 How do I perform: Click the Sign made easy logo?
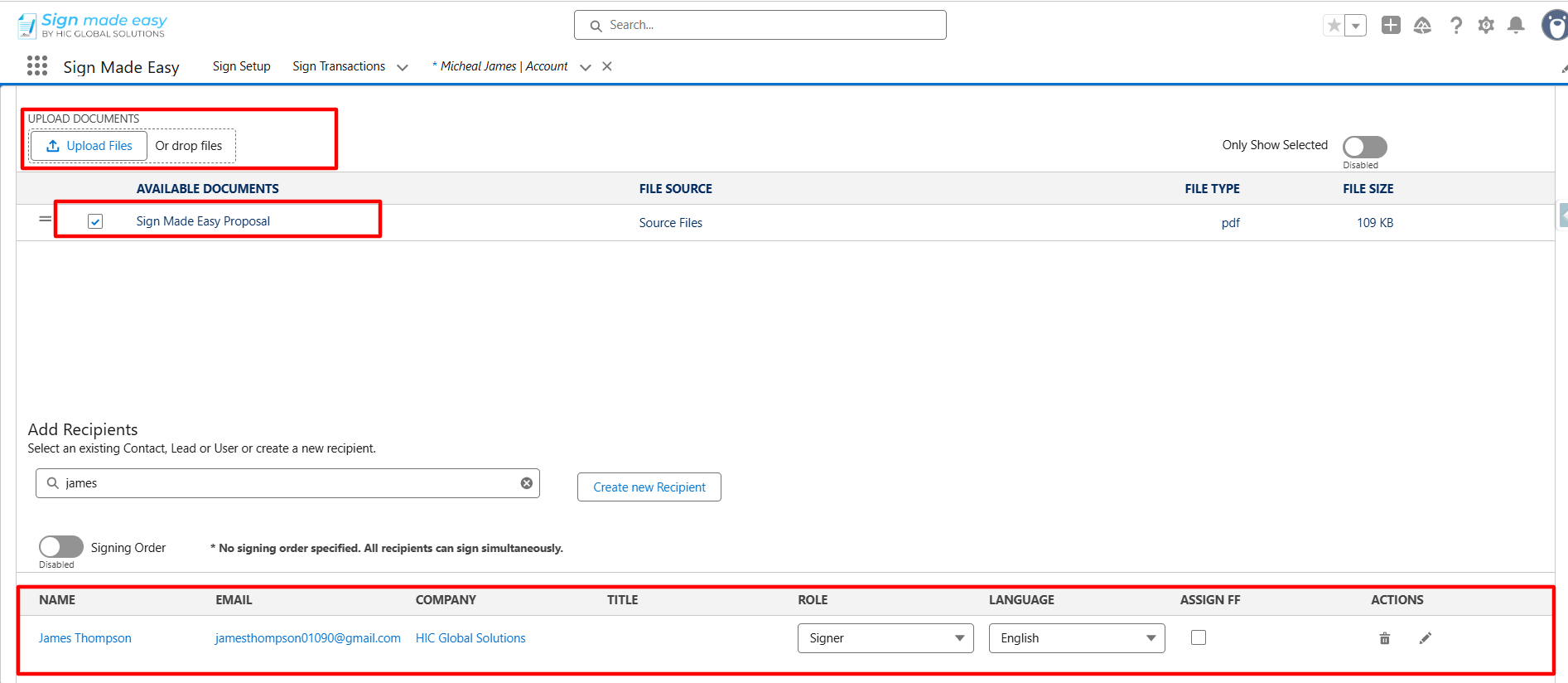coord(92,25)
